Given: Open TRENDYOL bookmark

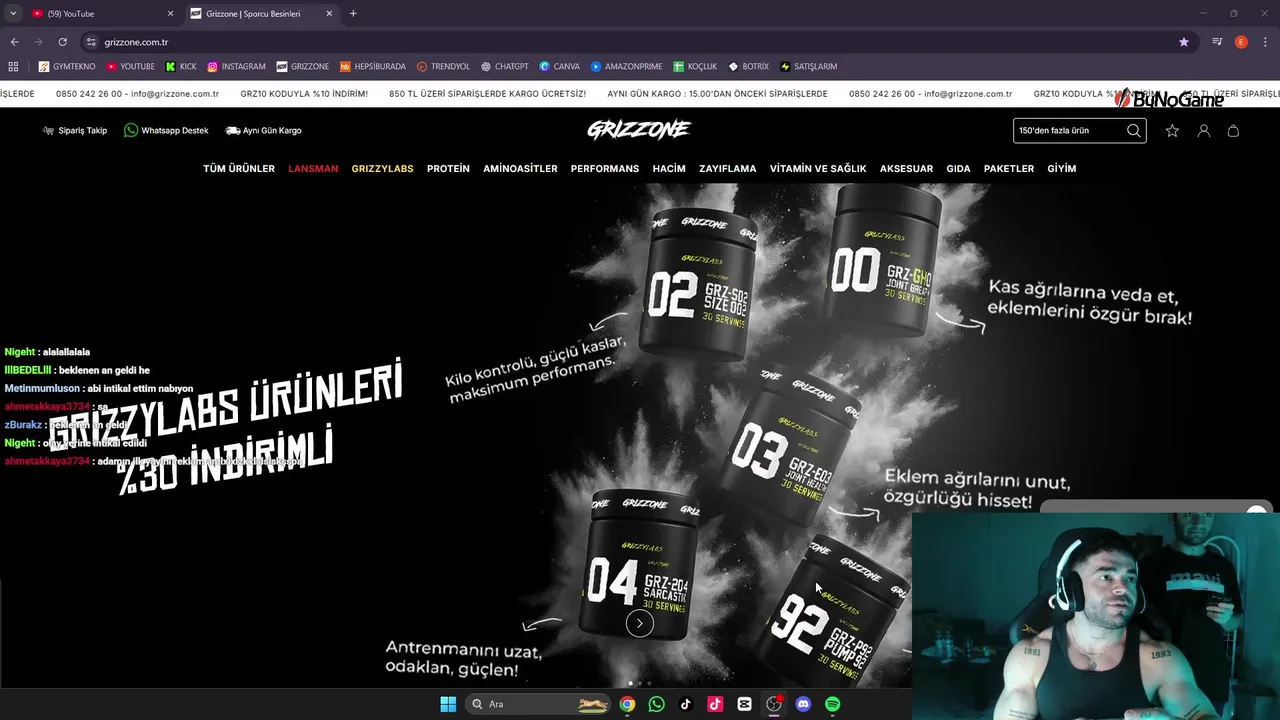Looking at the screenshot, I should pyautogui.click(x=443, y=66).
